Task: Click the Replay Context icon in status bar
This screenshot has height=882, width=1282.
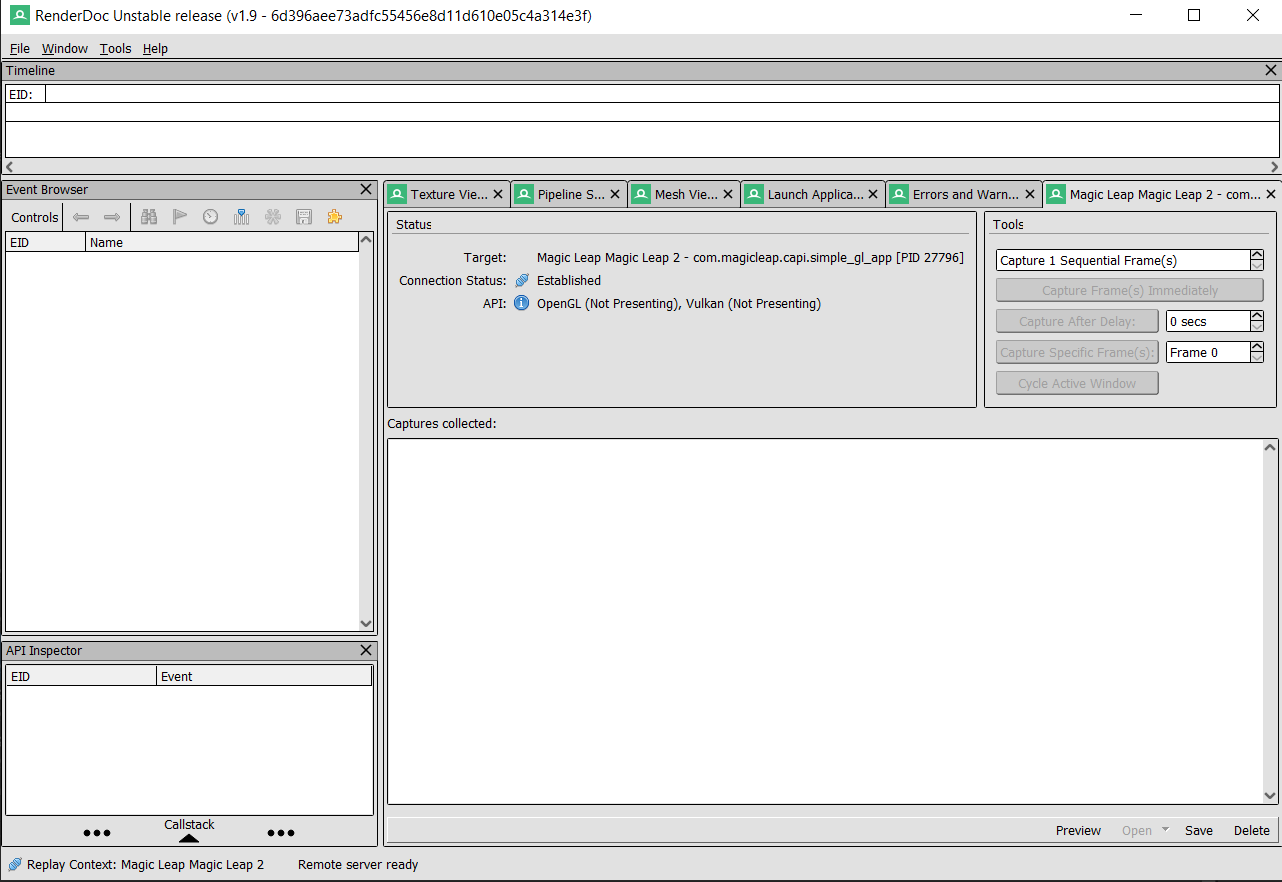Action: click(15, 864)
